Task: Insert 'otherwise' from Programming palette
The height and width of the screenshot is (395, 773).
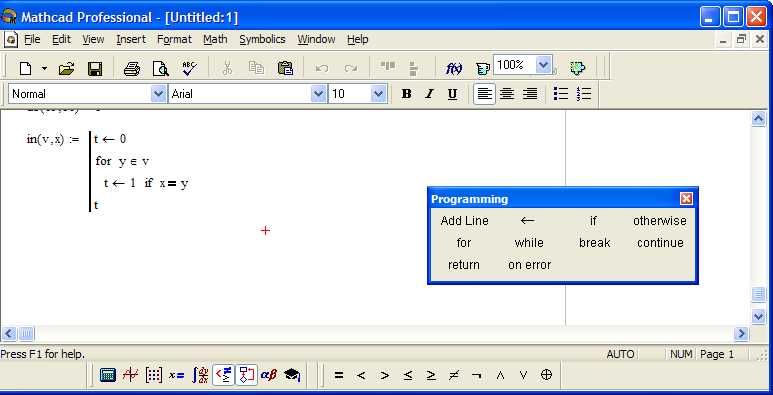Action: 660,221
